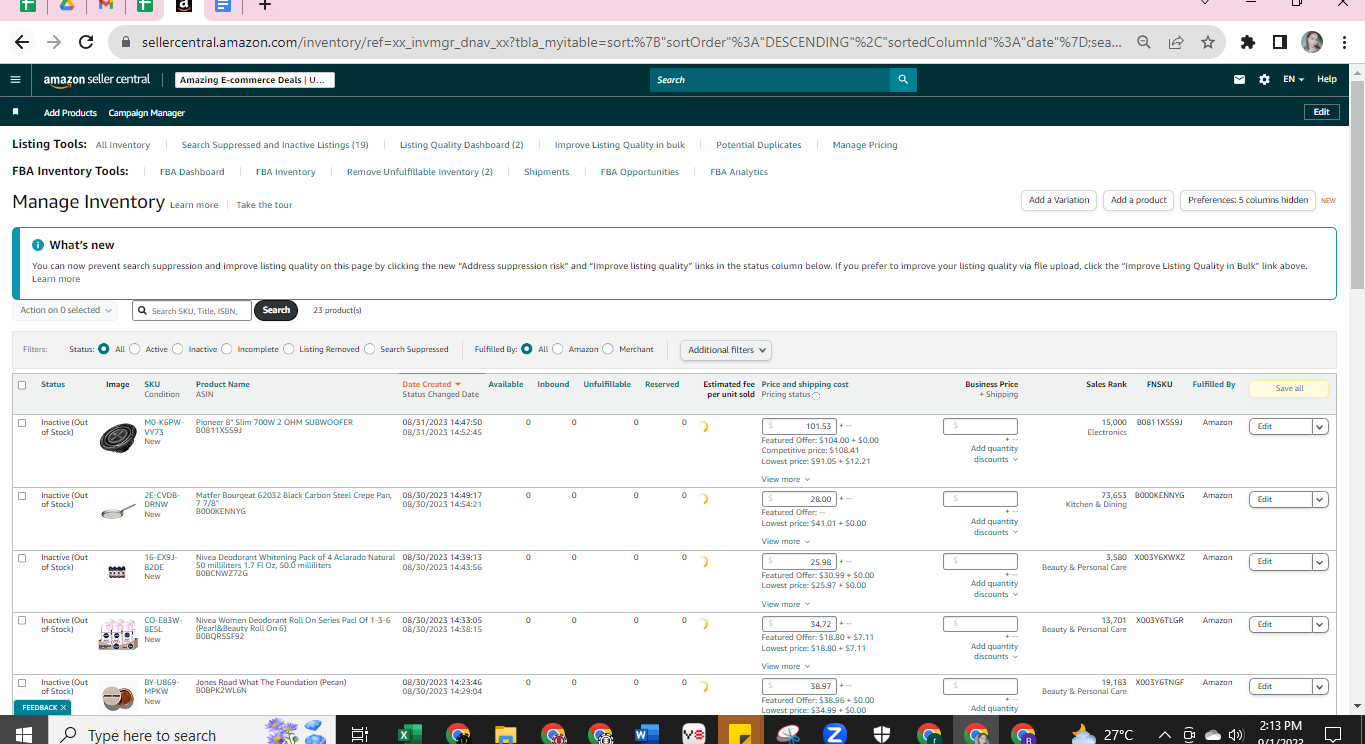Open the Manage Pricing tool

click(865, 145)
